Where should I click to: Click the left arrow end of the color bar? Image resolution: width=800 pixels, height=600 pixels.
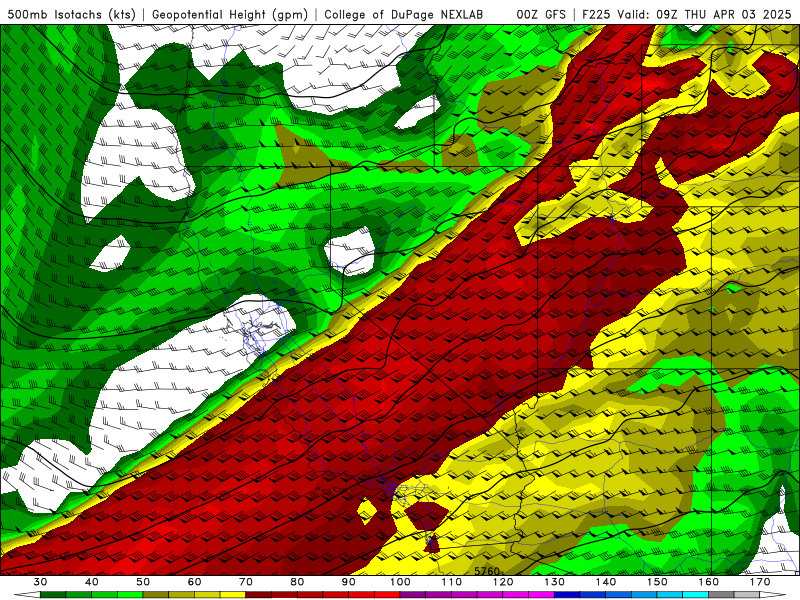27,594
